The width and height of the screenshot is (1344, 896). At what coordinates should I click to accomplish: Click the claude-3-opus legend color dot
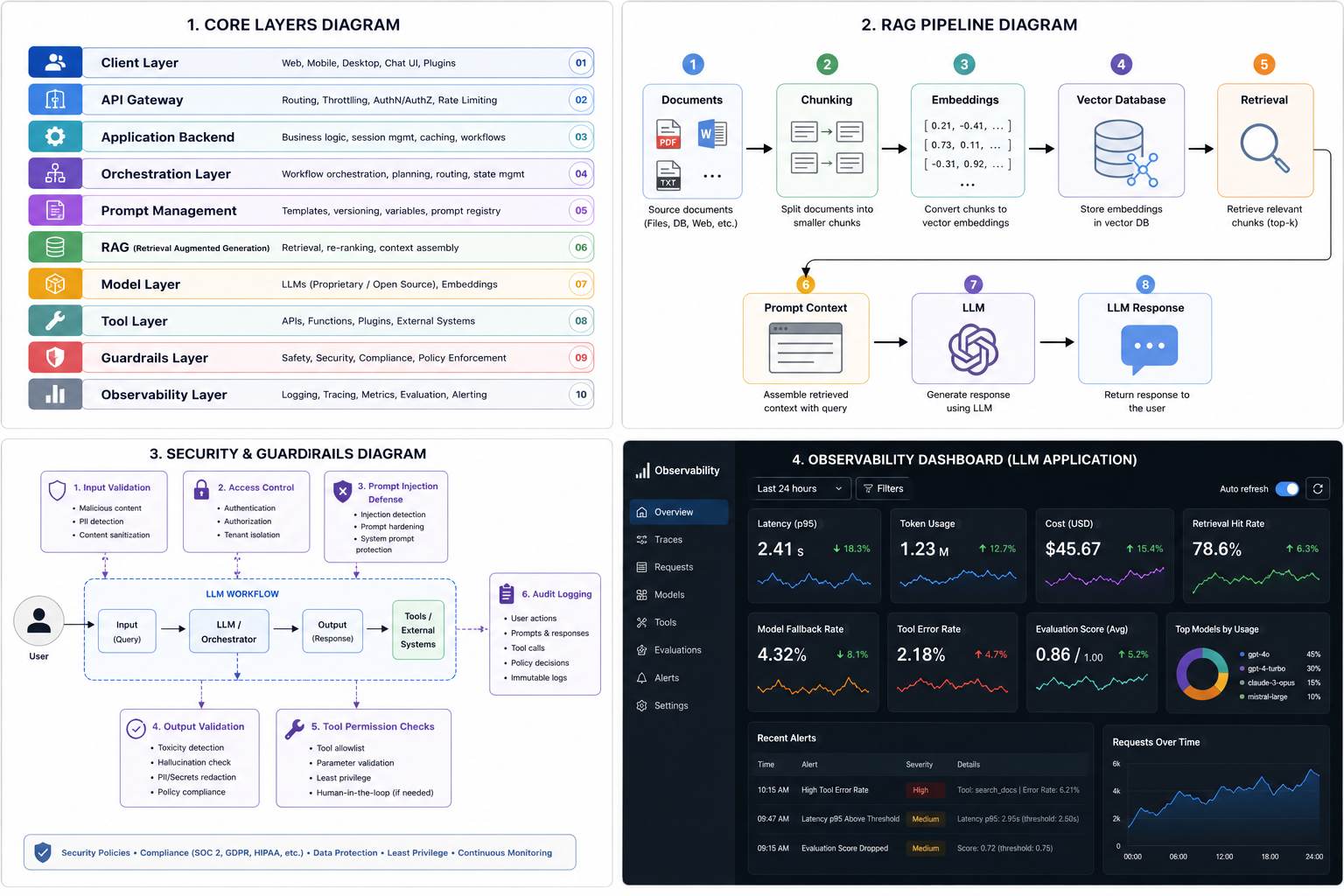[x=1242, y=682]
